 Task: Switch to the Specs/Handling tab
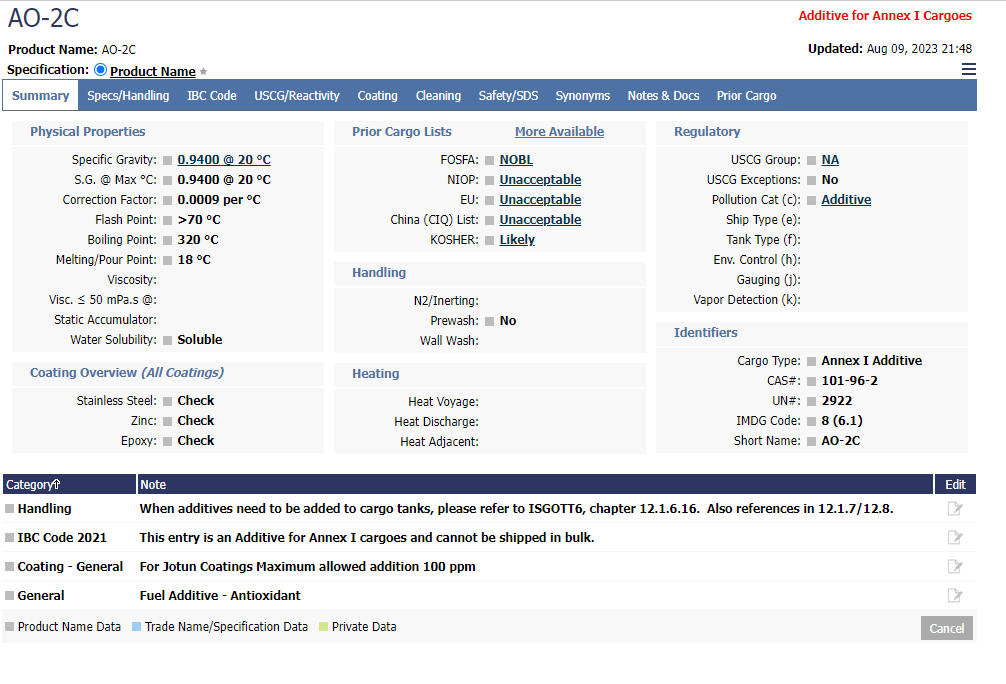coord(128,96)
